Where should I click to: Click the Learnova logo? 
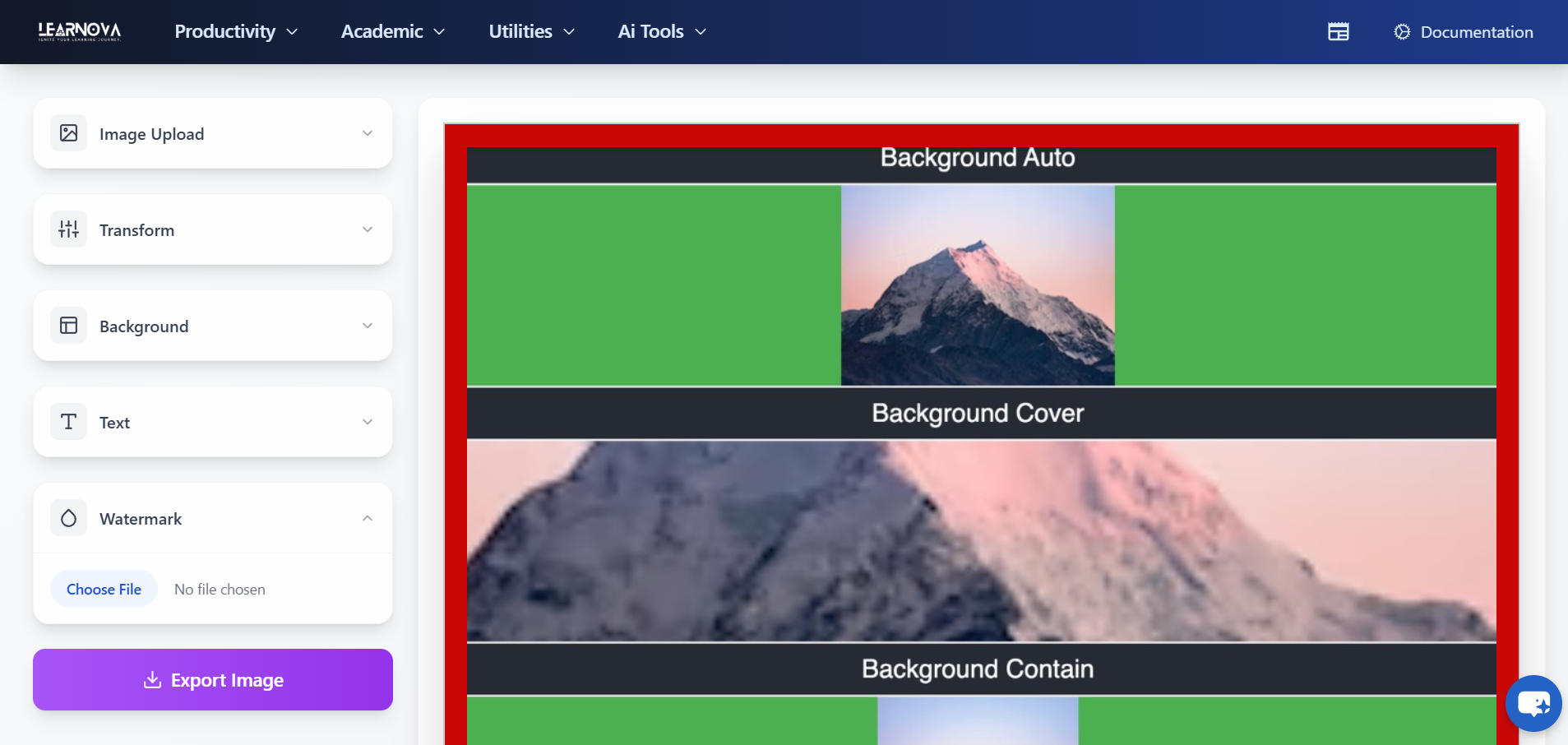pos(78,31)
